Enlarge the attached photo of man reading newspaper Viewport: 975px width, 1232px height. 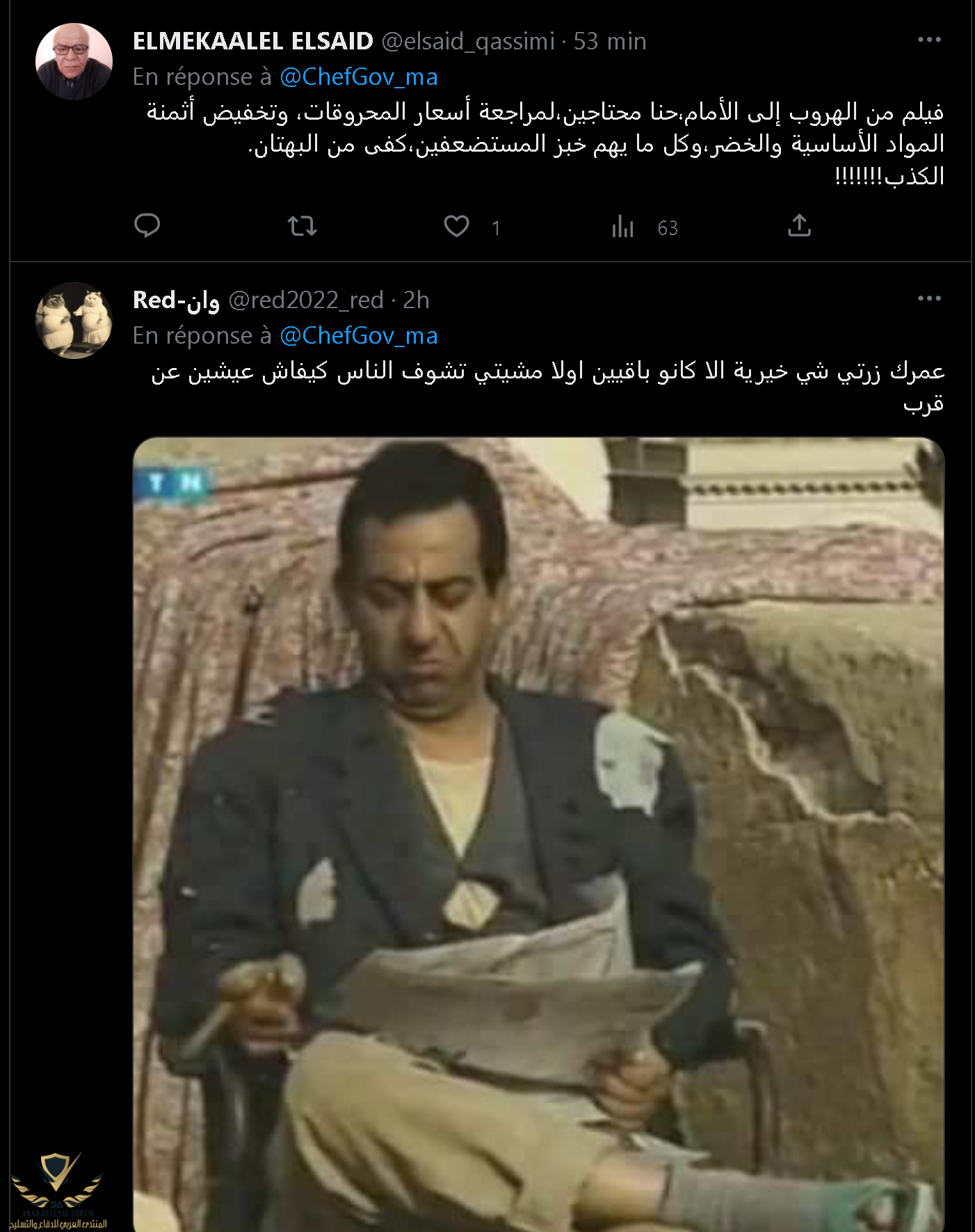point(538,834)
